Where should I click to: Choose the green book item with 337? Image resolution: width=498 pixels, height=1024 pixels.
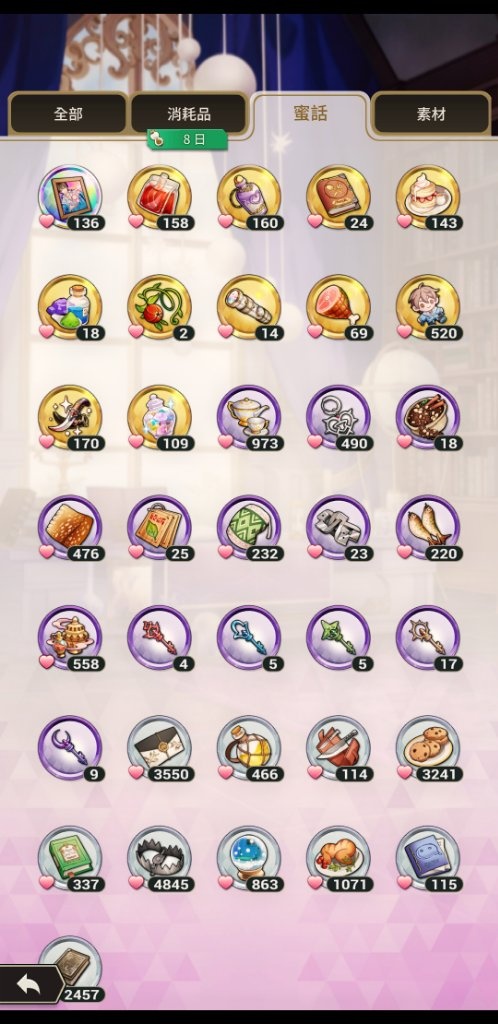[x=70, y=859]
